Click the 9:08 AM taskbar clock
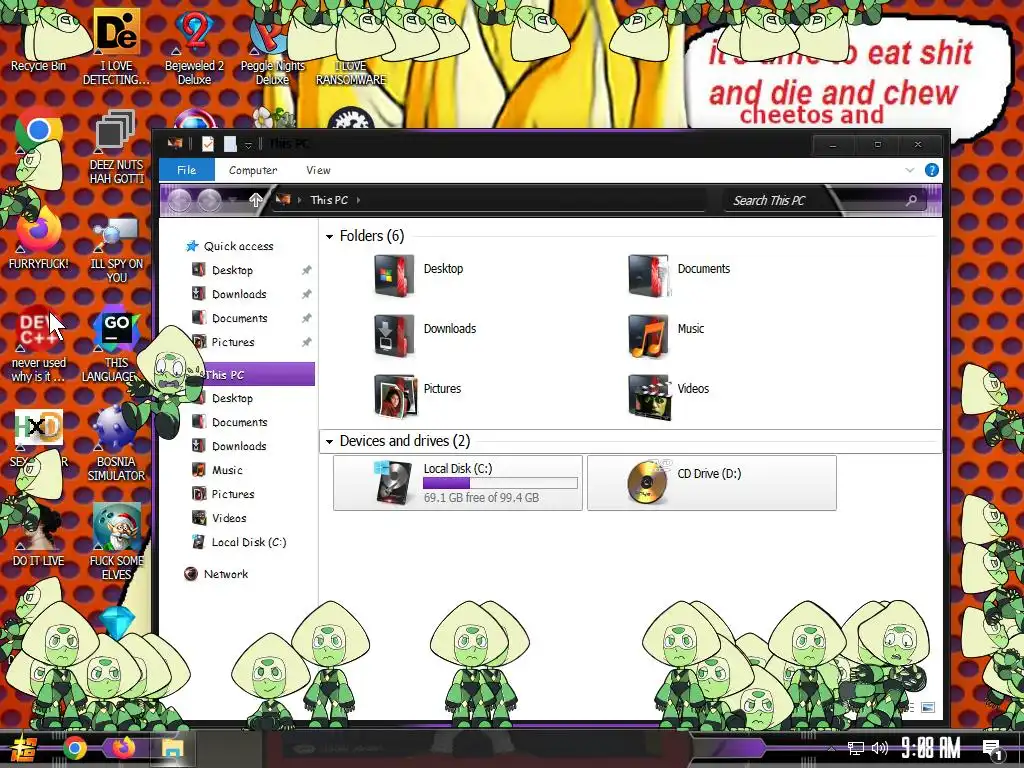The width and height of the screenshot is (1024, 768). [x=931, y=748]
